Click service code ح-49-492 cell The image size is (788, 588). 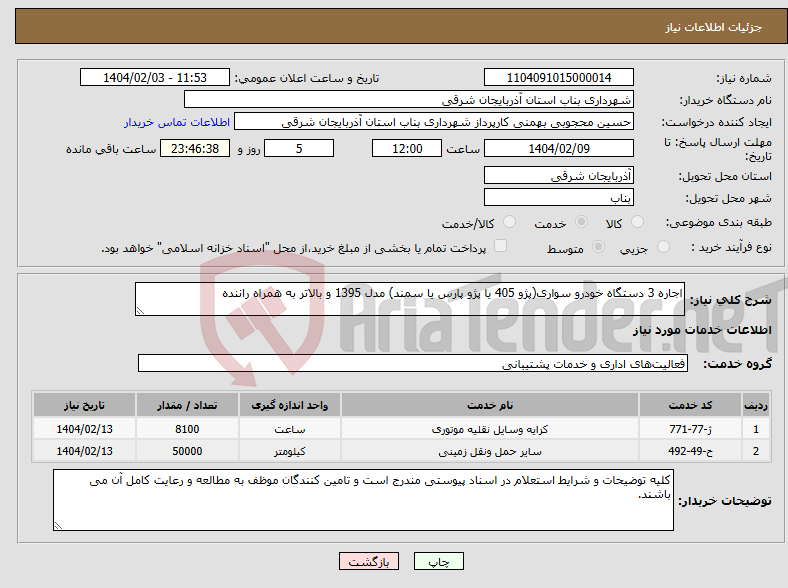pos(691,451)
